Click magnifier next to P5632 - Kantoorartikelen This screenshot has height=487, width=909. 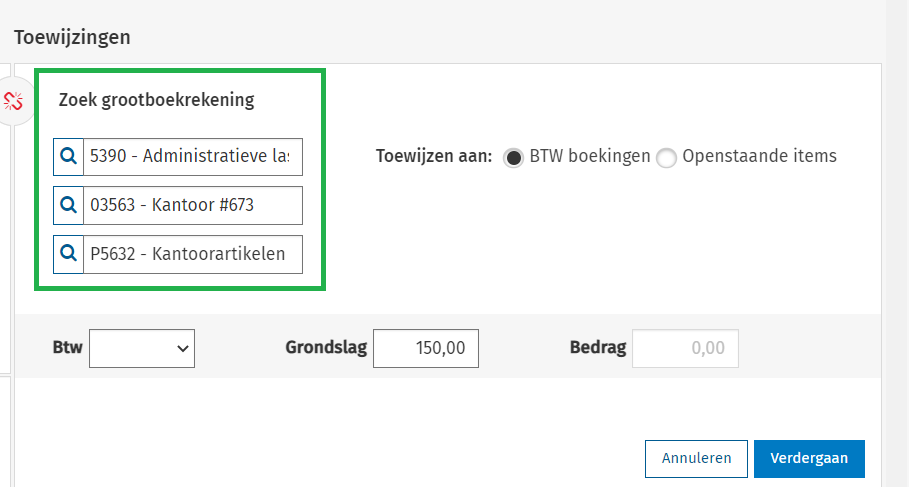pos(68,254)
